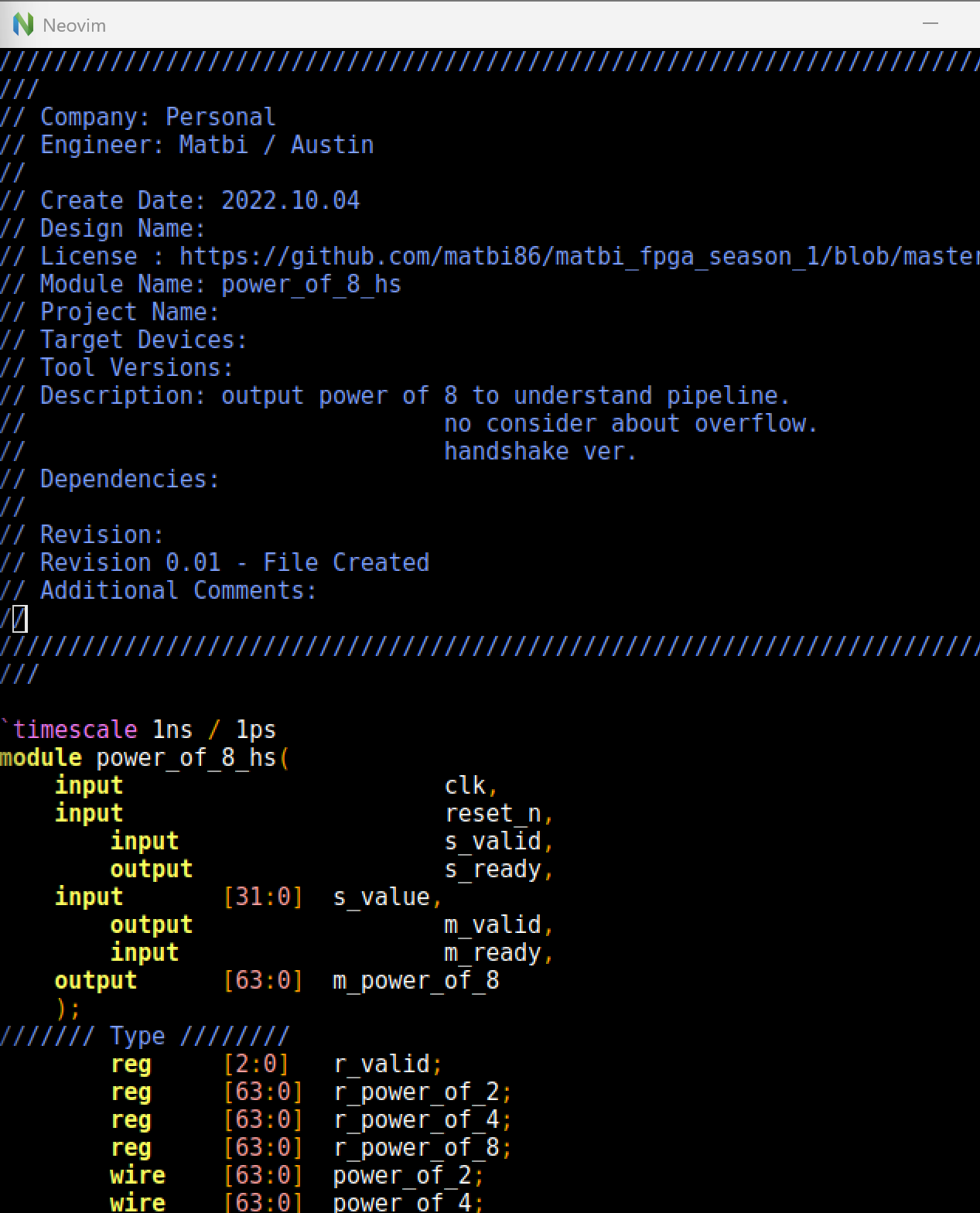This screenshot has height=1213, width=980.
Task: Click the clk port name
Action: tap(466, 785)
